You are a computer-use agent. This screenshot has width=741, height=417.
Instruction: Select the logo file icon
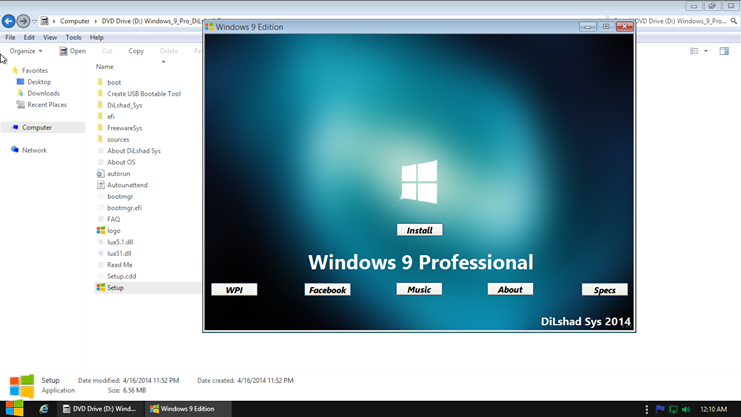(x=100, y=230)
